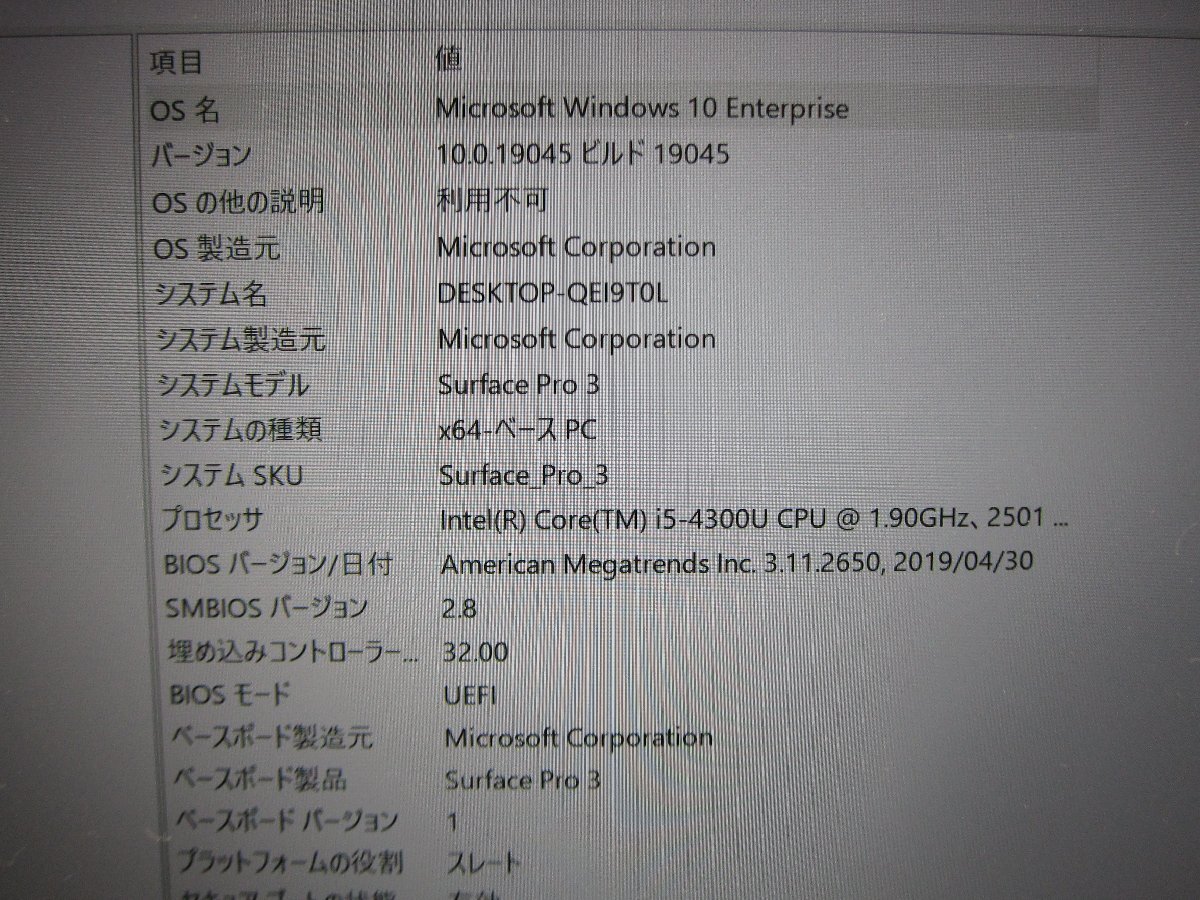Select value 利用不可
The height and width of the screenshot is (900, 1200).
coord(492,200)
